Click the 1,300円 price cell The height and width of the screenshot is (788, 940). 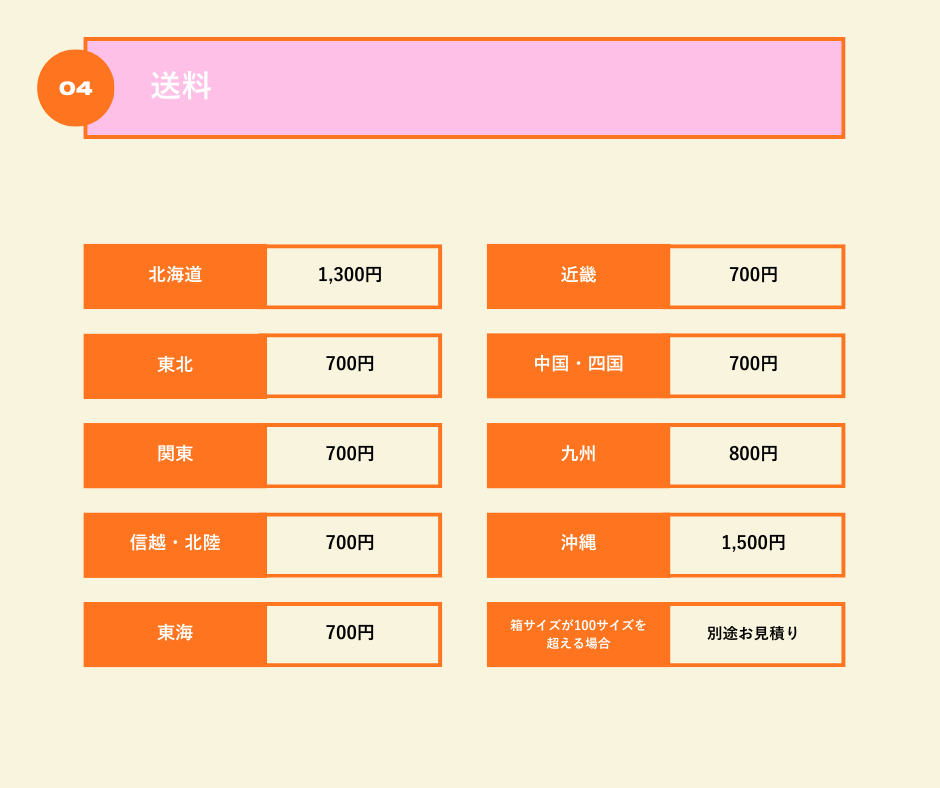351,275
